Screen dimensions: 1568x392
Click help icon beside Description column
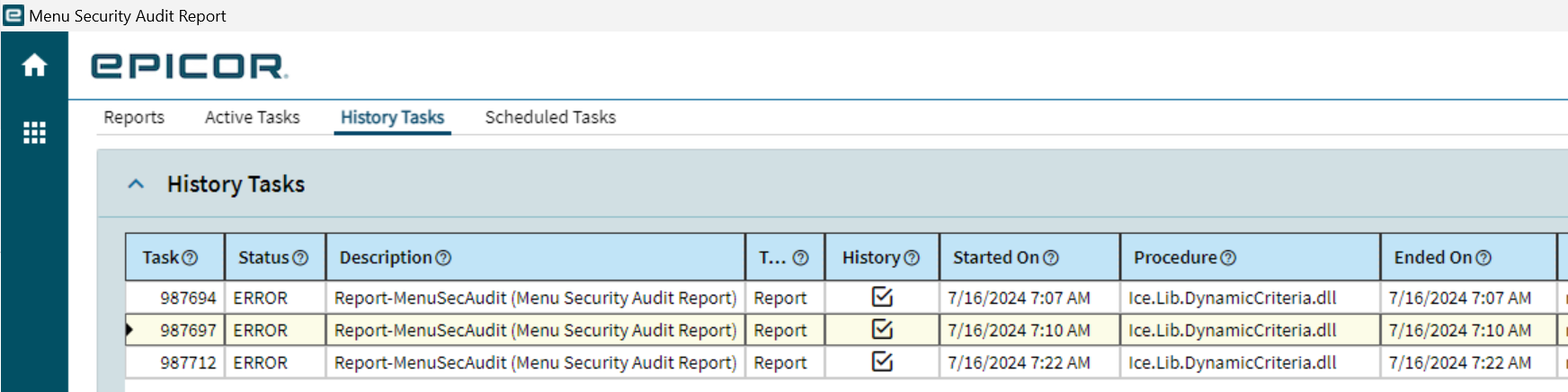click(x=443, y=258)
